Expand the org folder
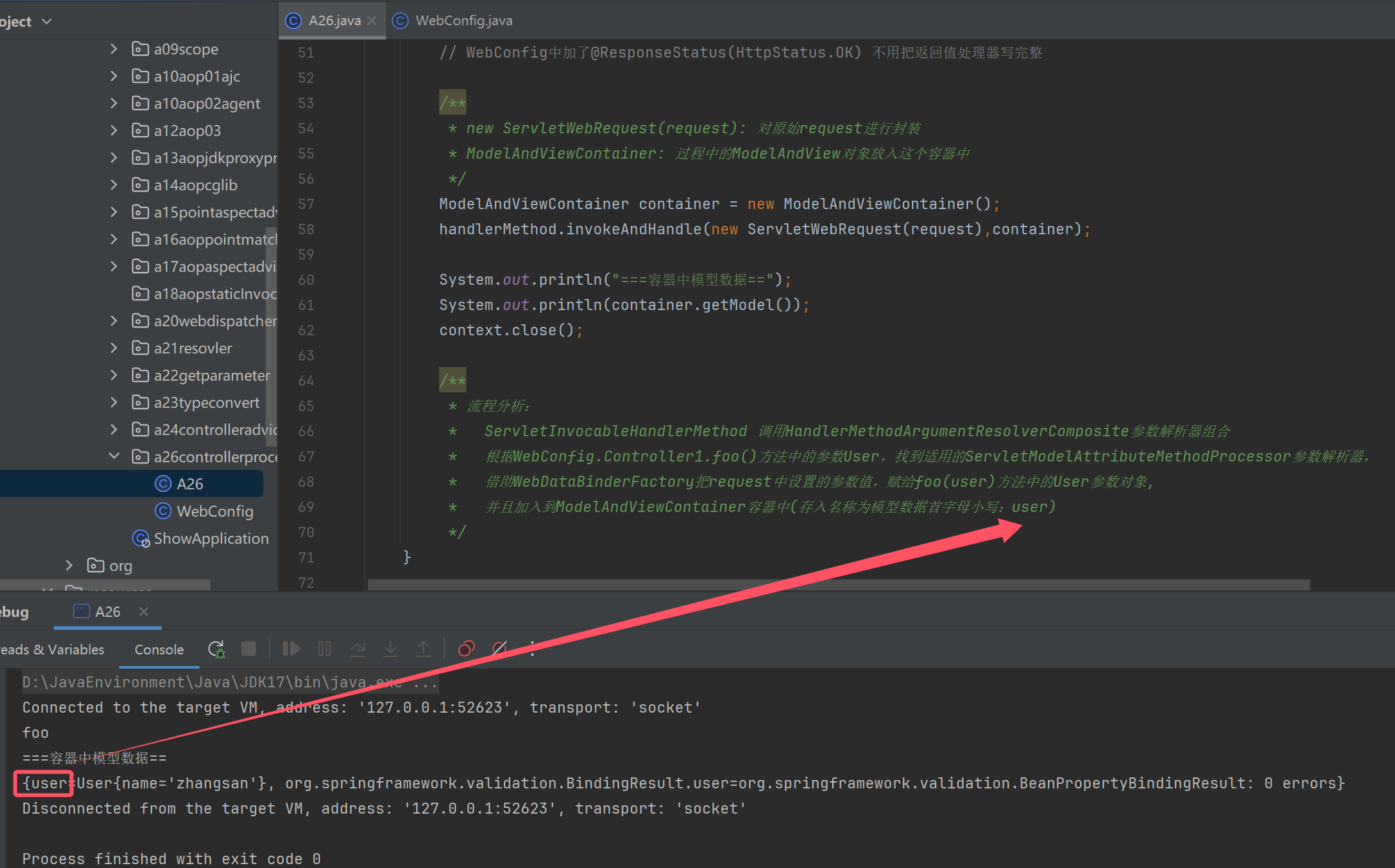 pos(69,566)
